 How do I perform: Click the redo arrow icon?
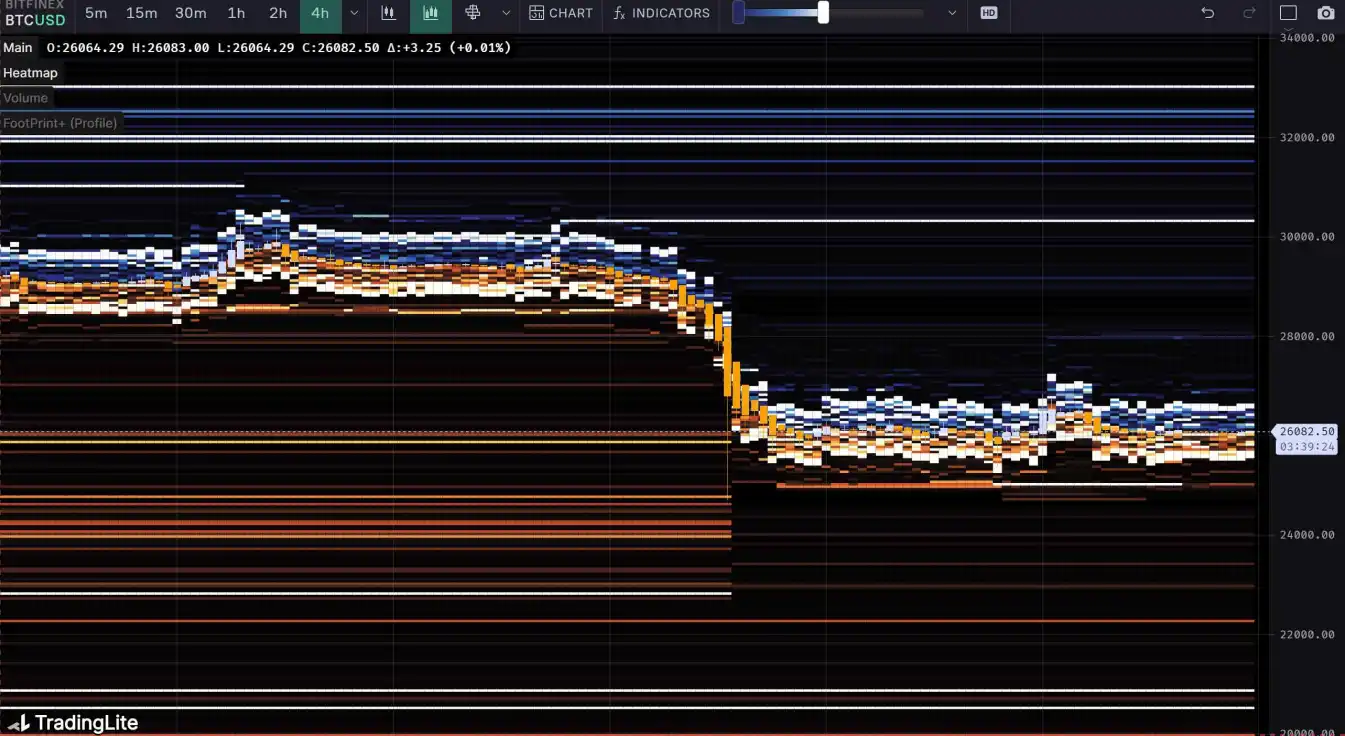(x=1249, y=13)
